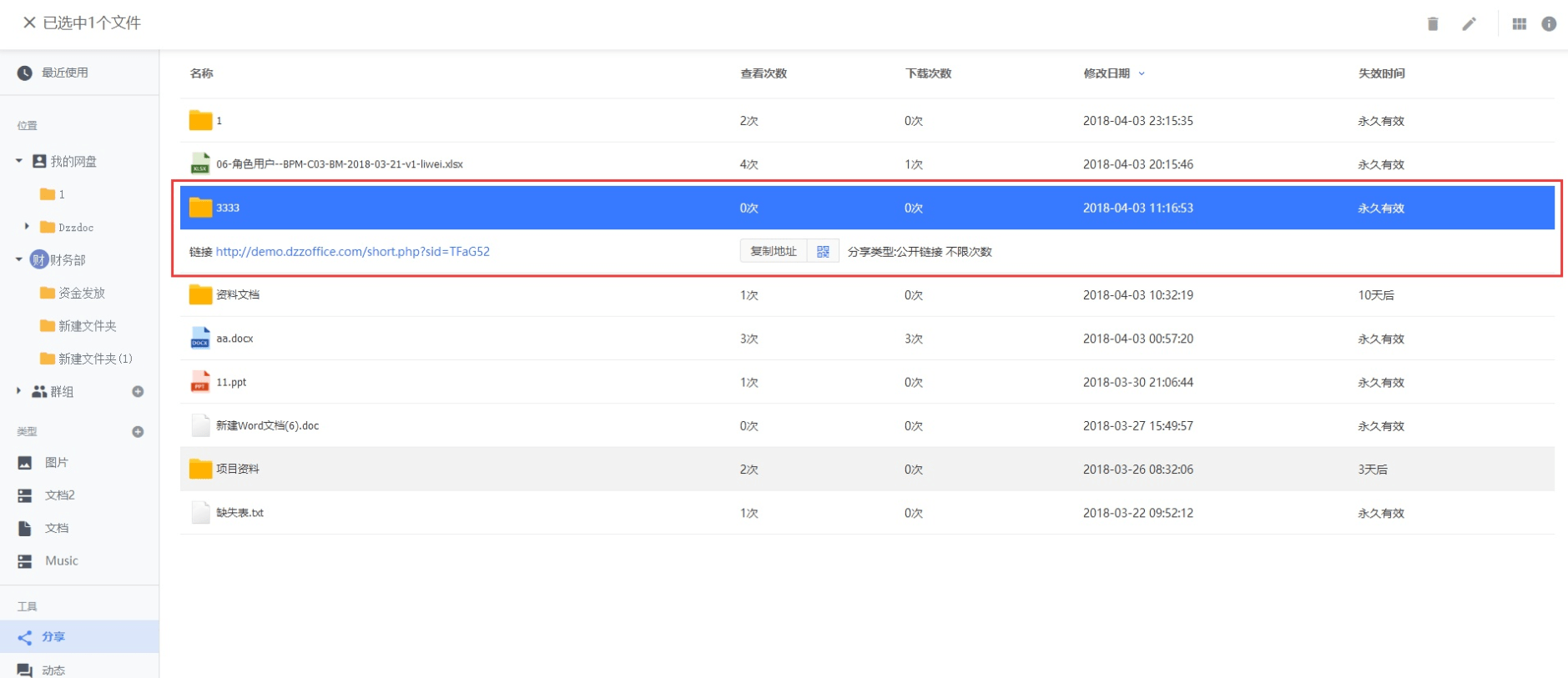Open the info panel icon
Image resolution: width=1568 pixels, height=678 pixels.
[x=1549, y=23]
